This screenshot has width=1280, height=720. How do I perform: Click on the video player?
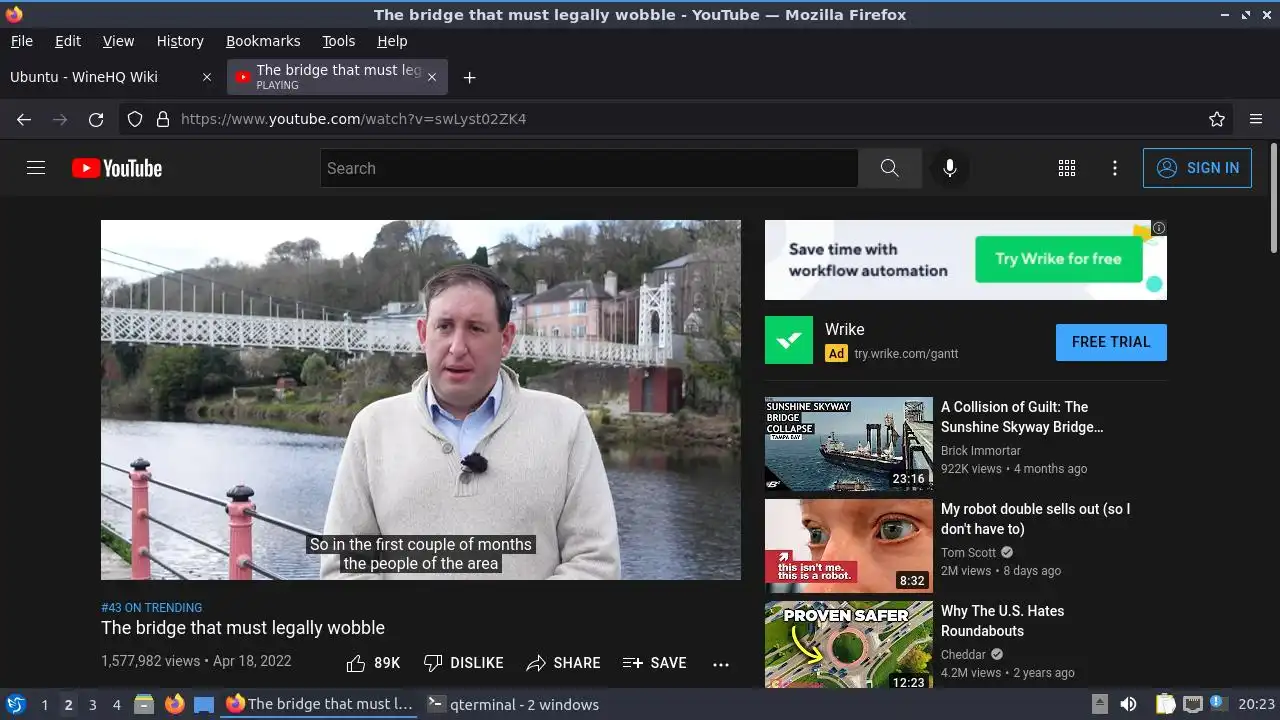tap(421, 400)
